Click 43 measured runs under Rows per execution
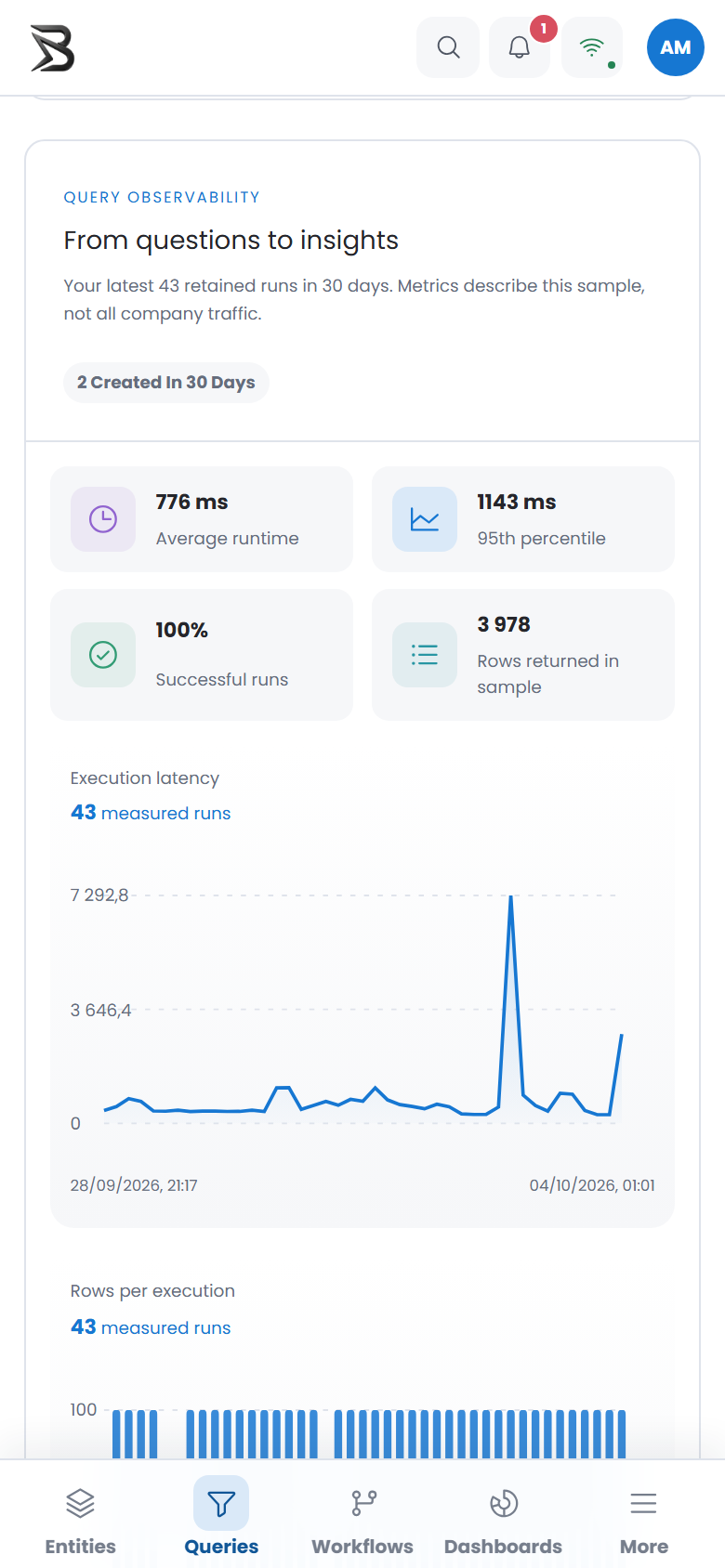This screenshot has height=1568, width=725. pyautogui.click(x=151, y=1327)
